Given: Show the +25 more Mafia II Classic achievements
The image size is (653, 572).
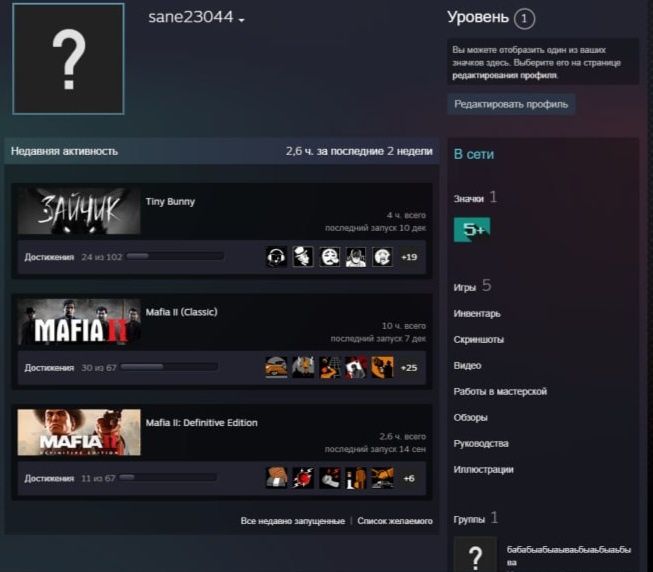Looking at the screenshot, I should pos(409,368).
